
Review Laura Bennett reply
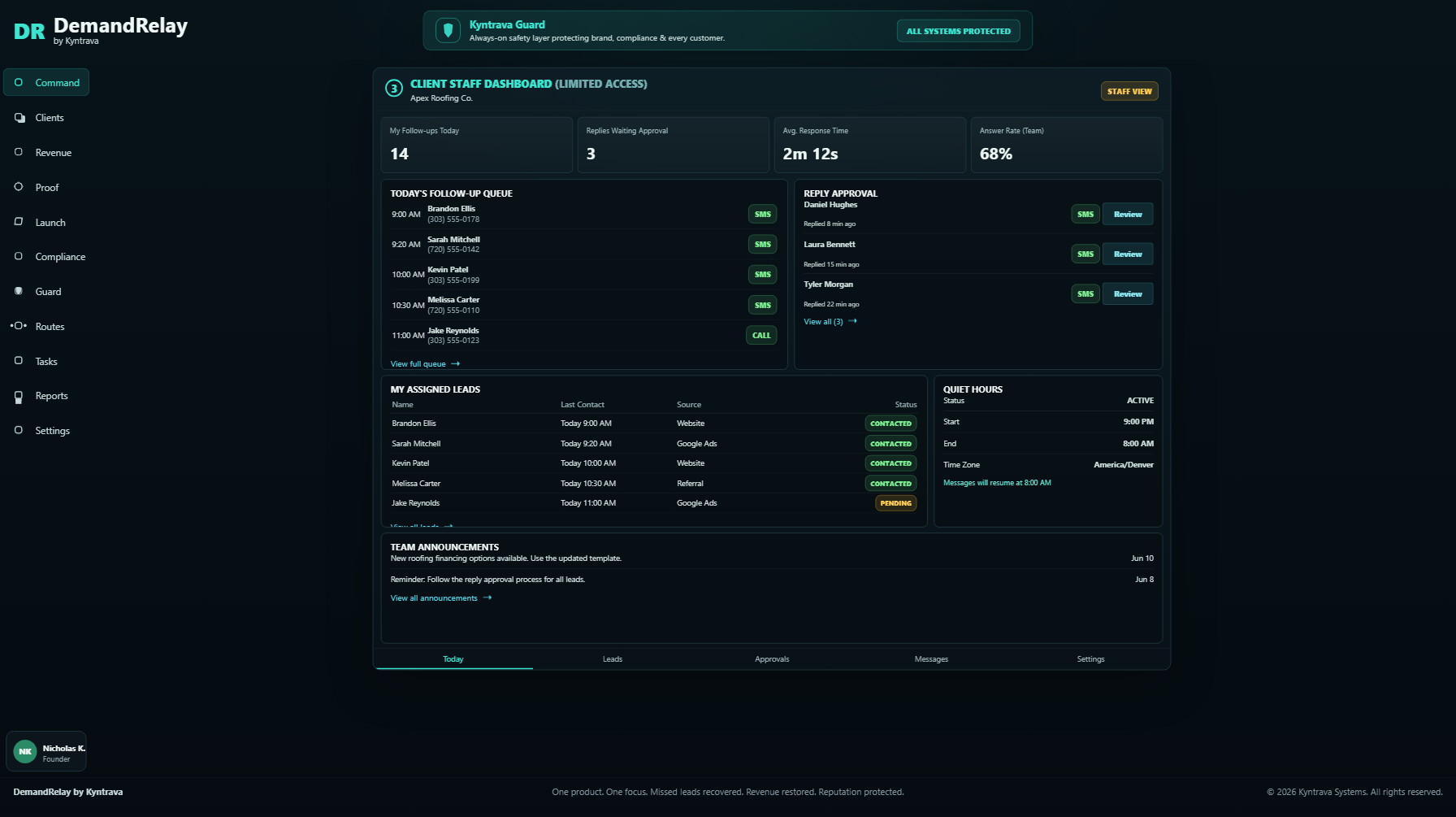point(1128,254)
